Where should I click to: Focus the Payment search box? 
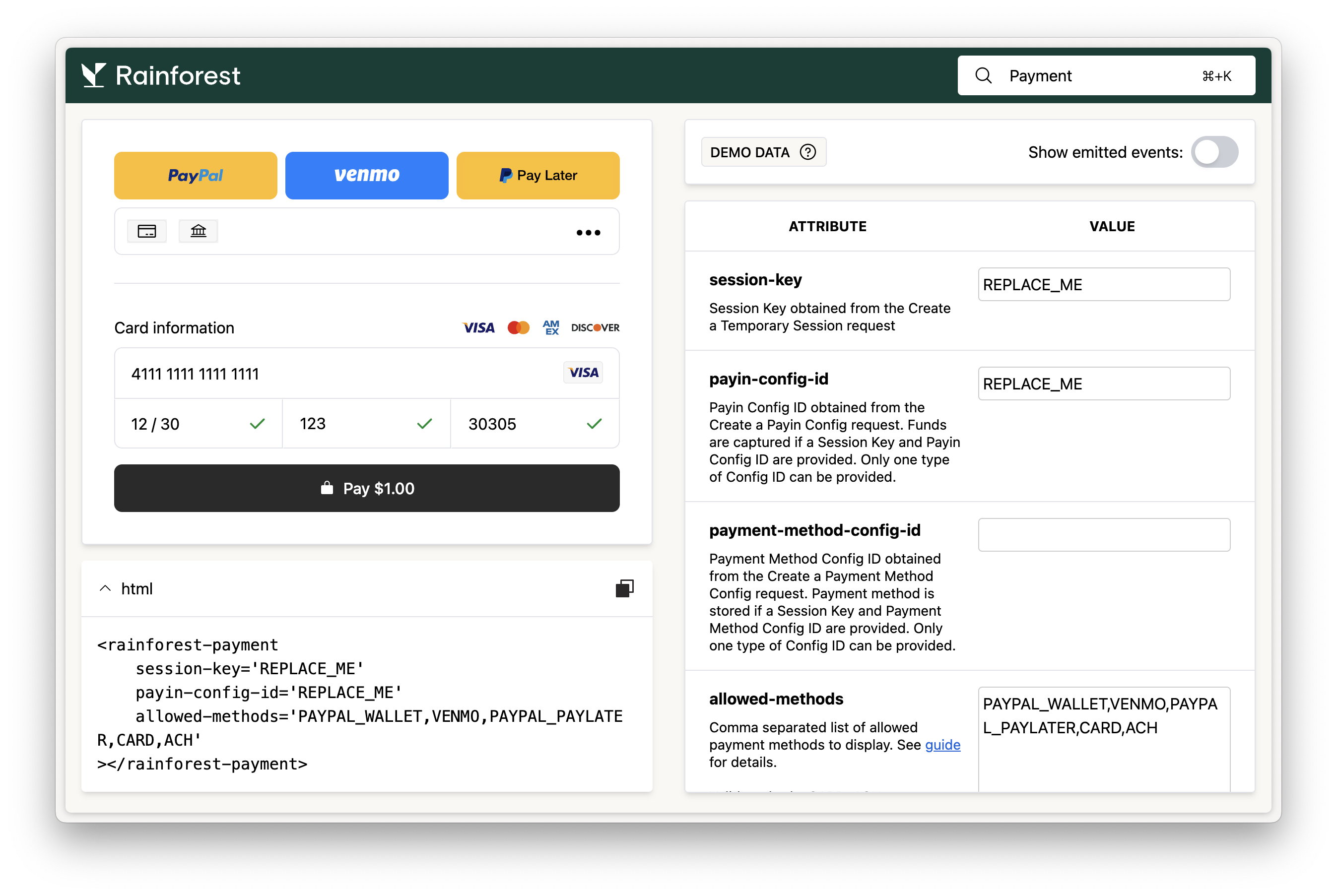1106,75
